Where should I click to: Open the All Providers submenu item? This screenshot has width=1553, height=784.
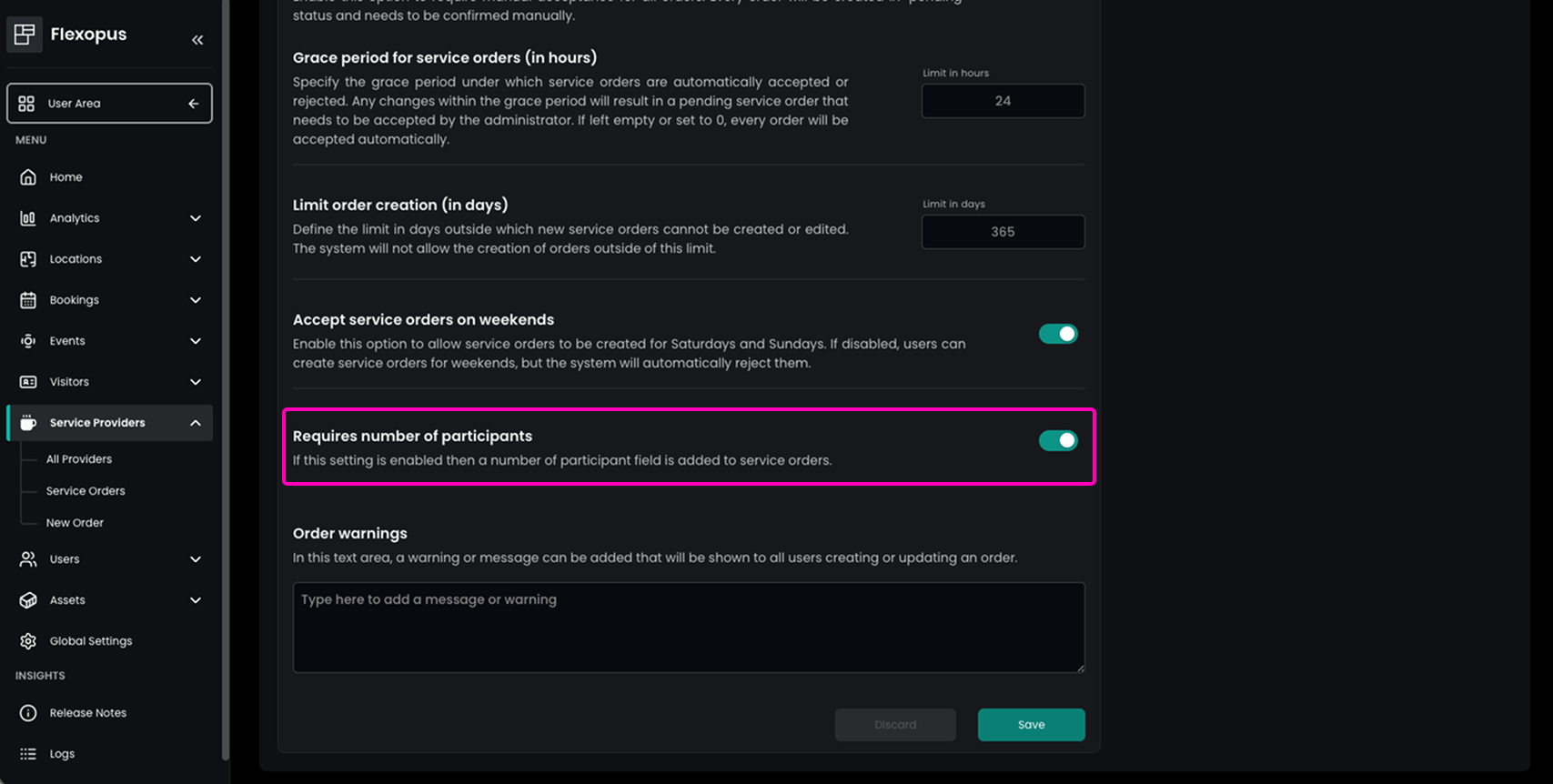click(79, 459)
